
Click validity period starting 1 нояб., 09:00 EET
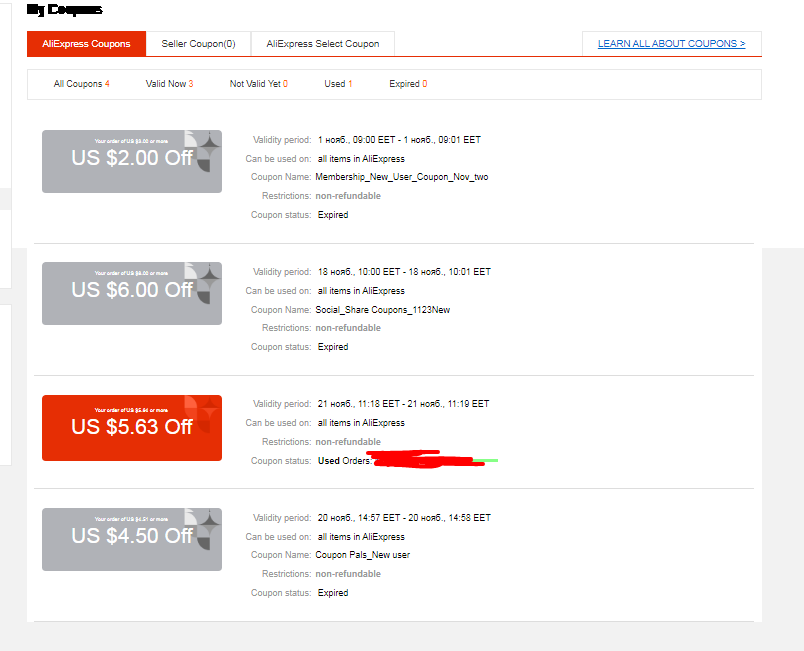click(399, 139)
